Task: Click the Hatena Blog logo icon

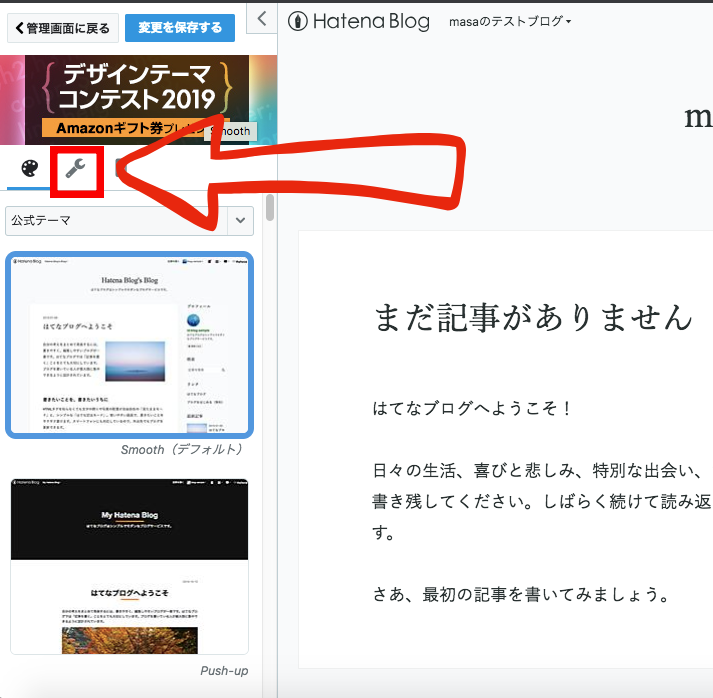Action: [x=298, y=21]
